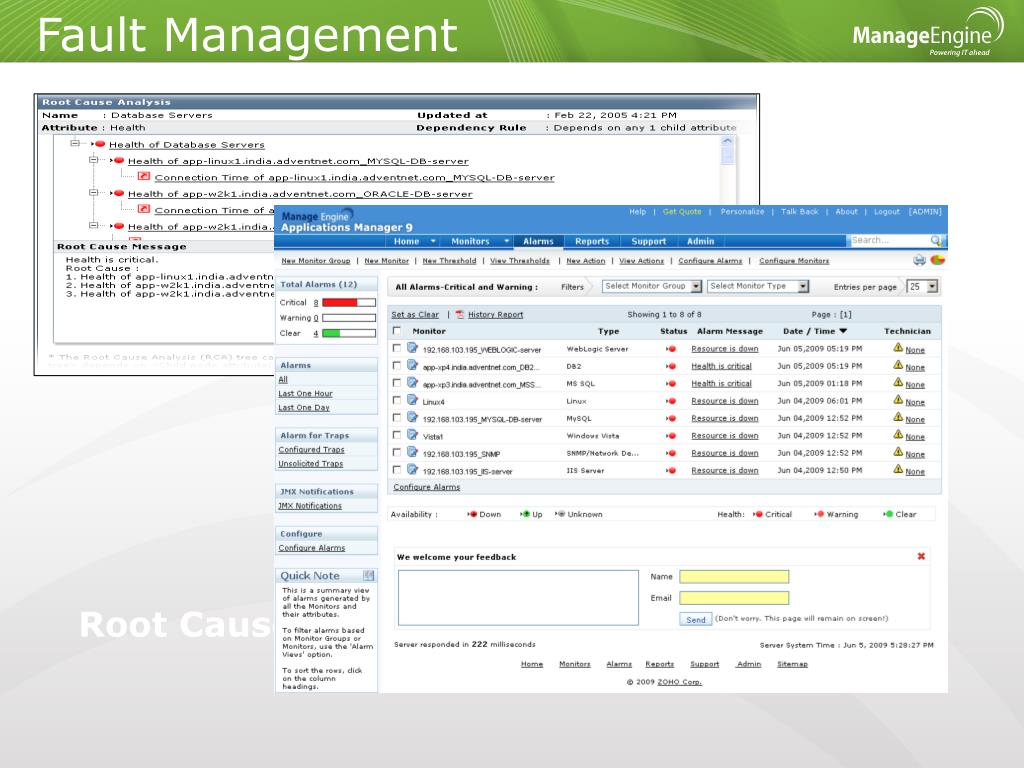Click red Down availability legend icon
Image resolution: width=1024 pixels, height=768 pixels.
(x=472, y=515)
